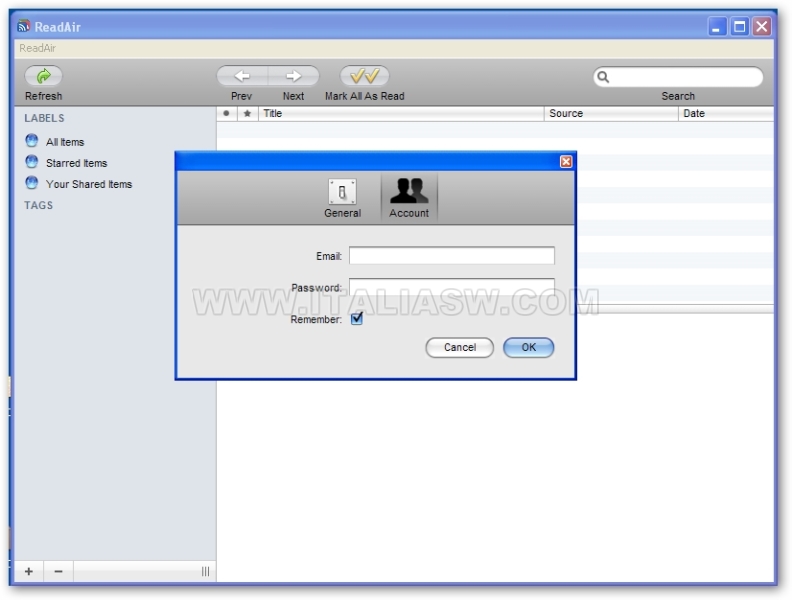Screen dimensions: 792x600
Task: Add a subscription with the plus button
Action: pos(29,571)
